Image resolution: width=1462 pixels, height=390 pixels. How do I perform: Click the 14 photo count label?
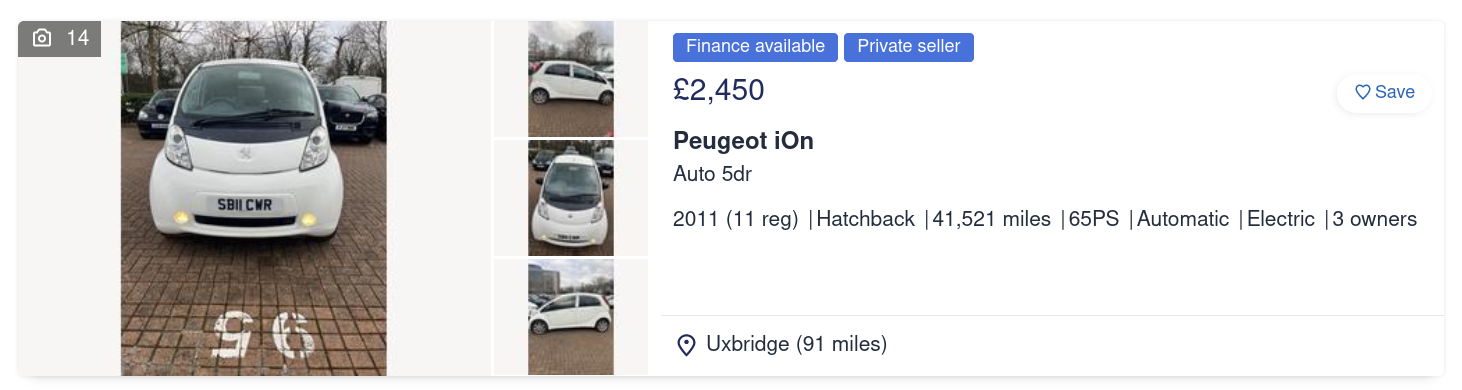point(78,38)
